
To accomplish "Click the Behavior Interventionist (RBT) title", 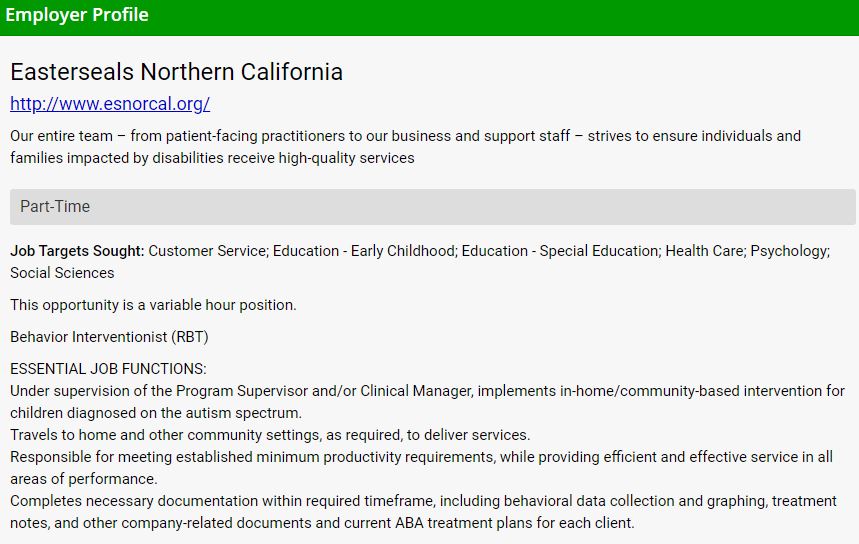I will 109,337.
